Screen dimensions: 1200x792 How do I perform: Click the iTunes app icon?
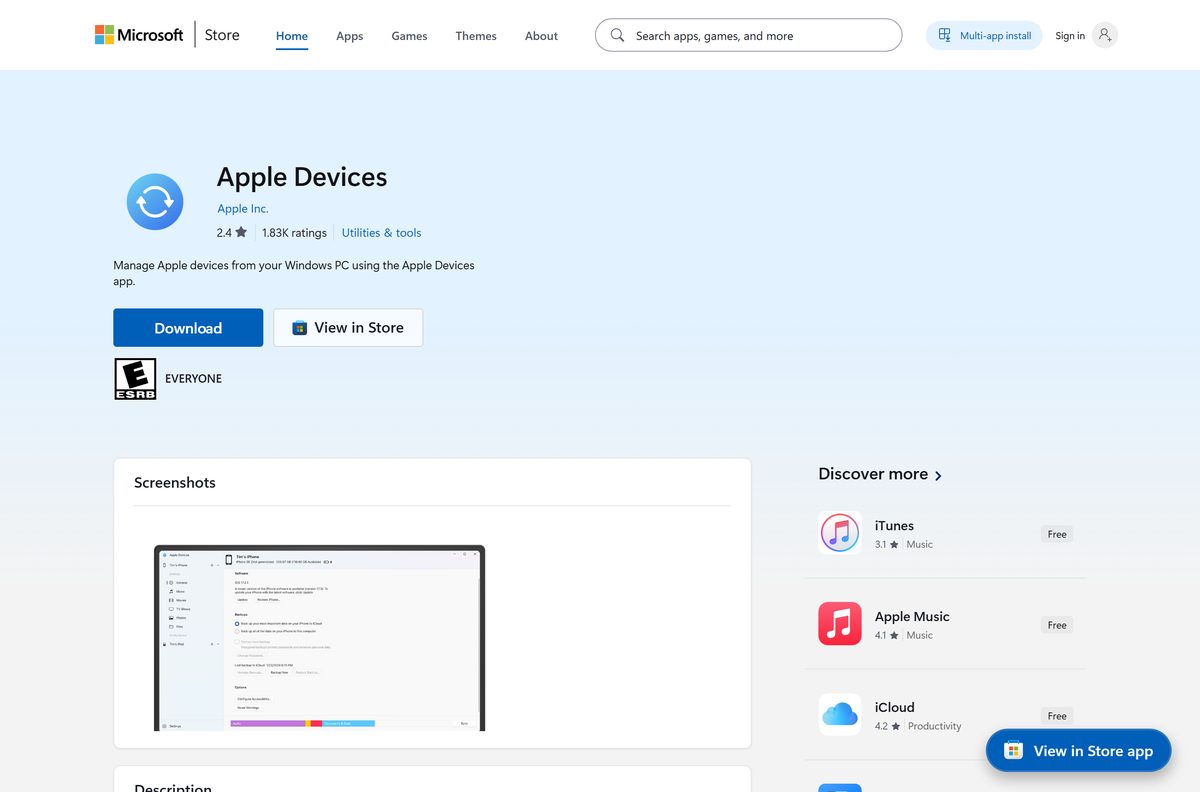[840, 533]
